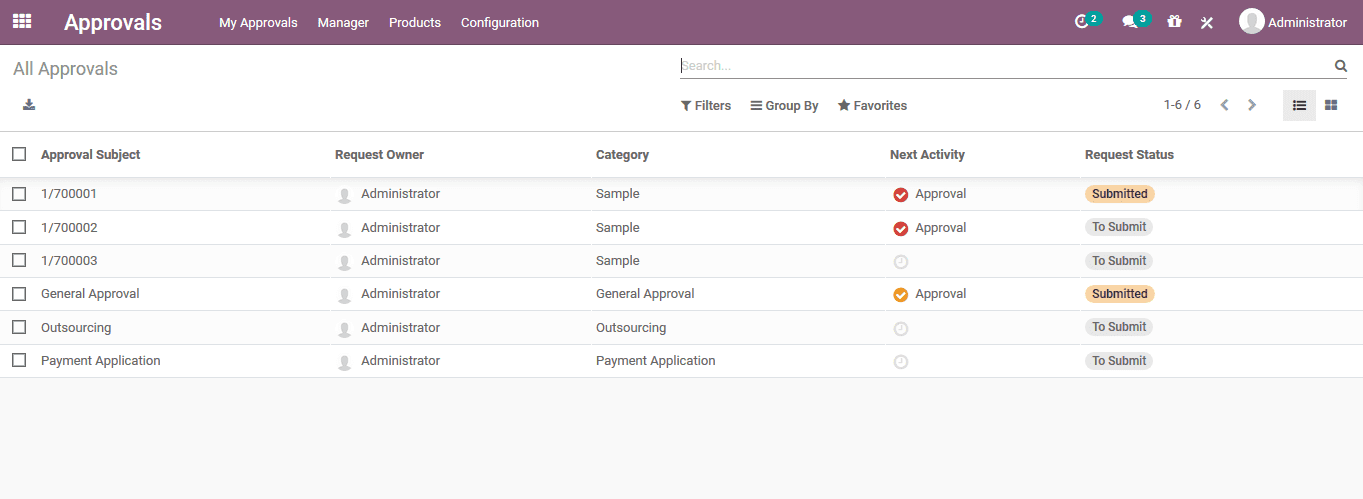Open the General Approval record
Image resolution: width=1363 pixels, height=499 pixels.
(x=90, y=294)
